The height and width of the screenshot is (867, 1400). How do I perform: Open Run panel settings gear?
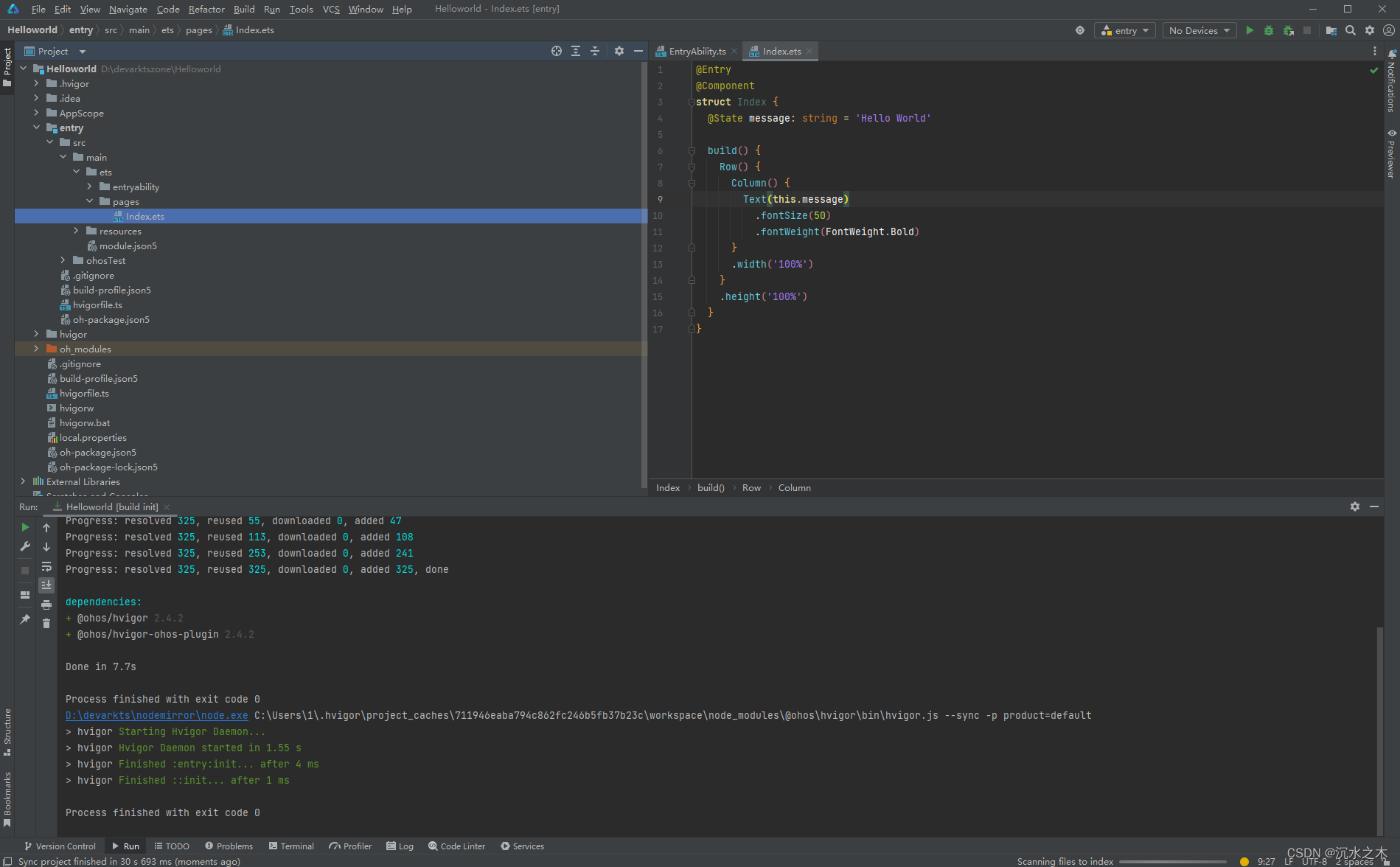pyautogui.click(x=1355, y=506)
